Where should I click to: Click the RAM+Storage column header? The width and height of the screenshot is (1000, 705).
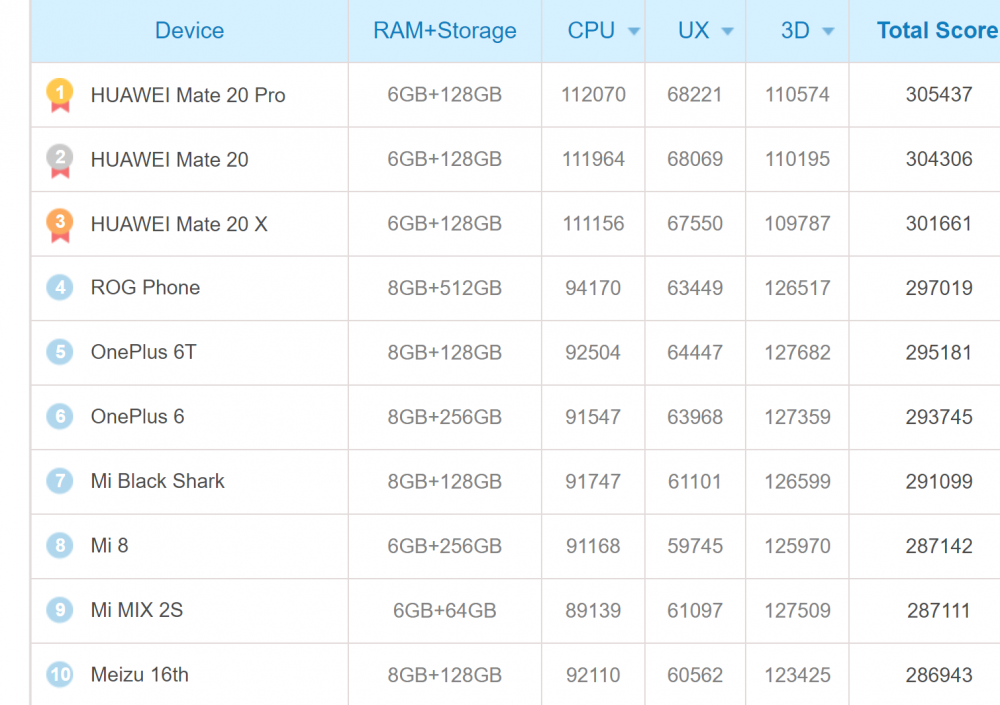tap(445, 31)
